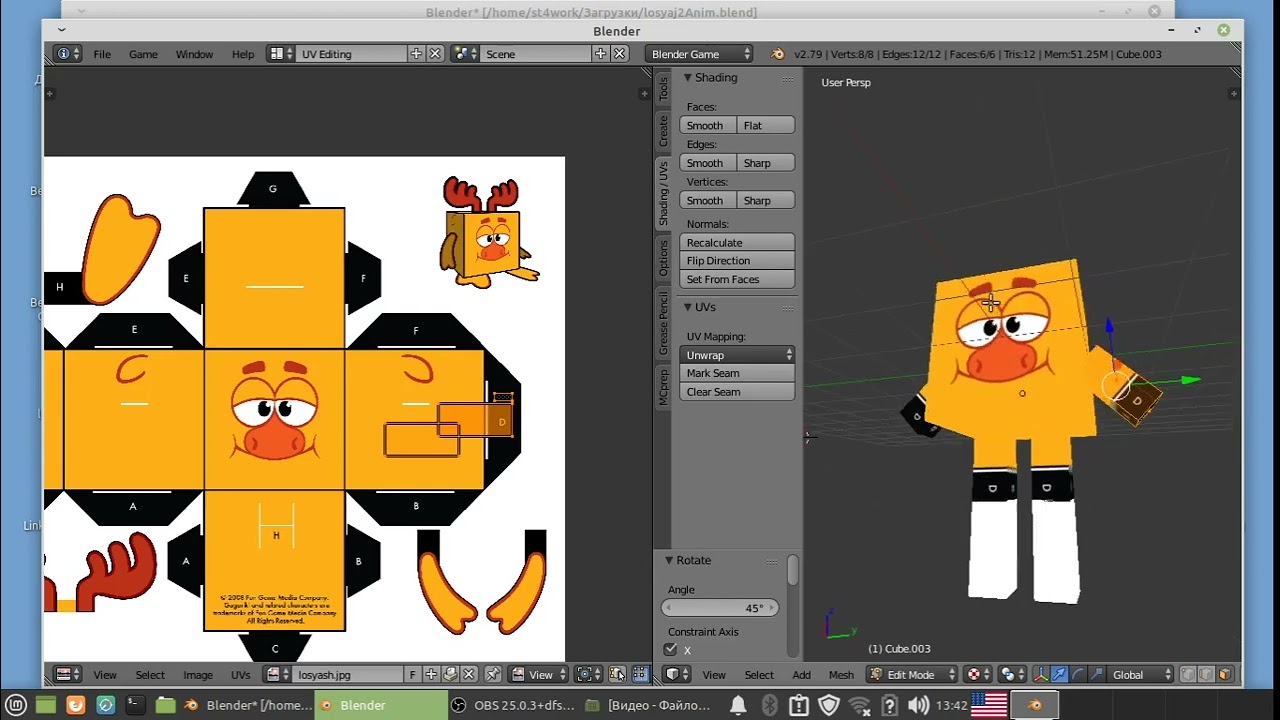This screenshot has height=720, width=1280.
Task: Open an image file from disk
Action: [450, 675]
